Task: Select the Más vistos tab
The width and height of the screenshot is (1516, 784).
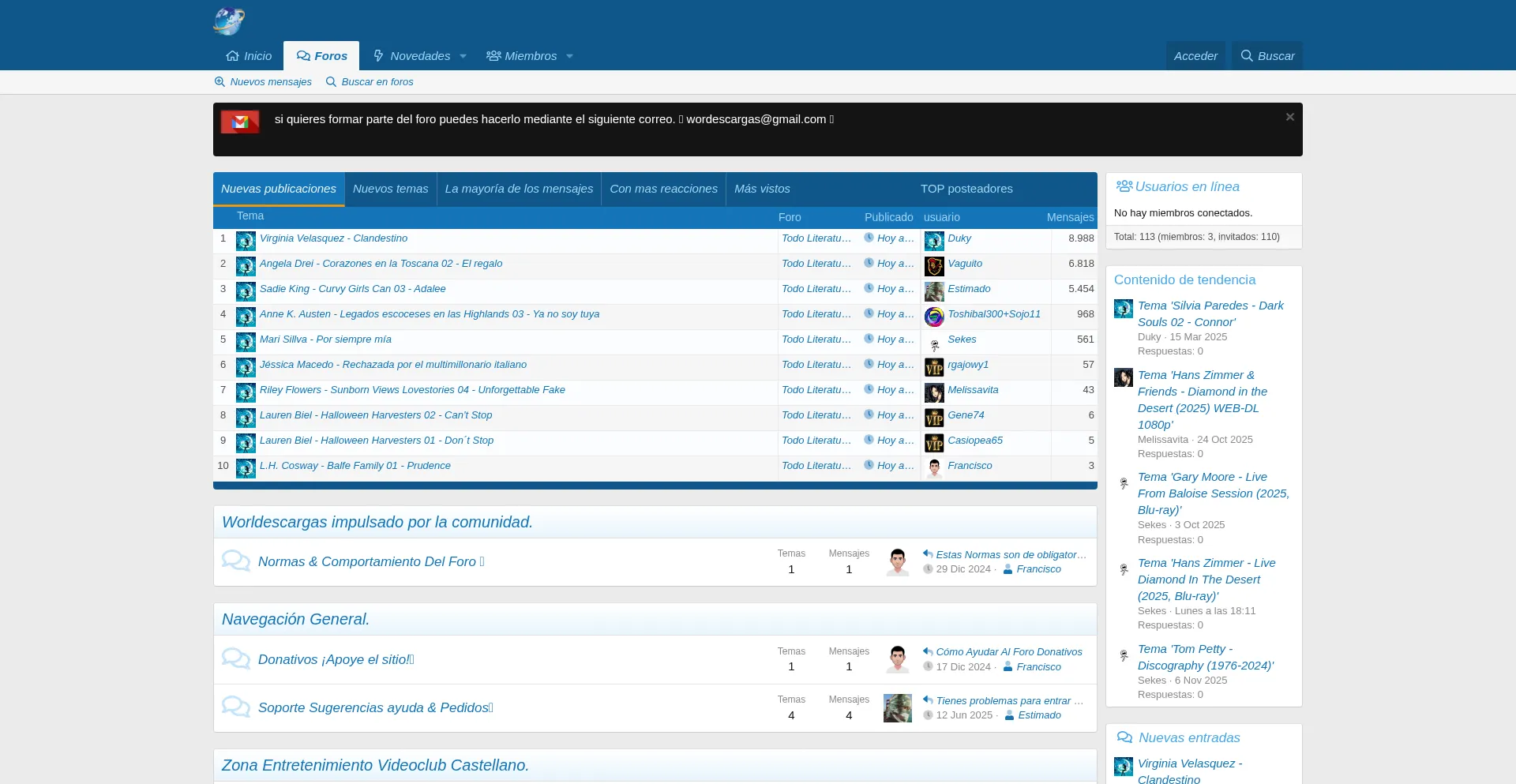Action: coord(761,189)
